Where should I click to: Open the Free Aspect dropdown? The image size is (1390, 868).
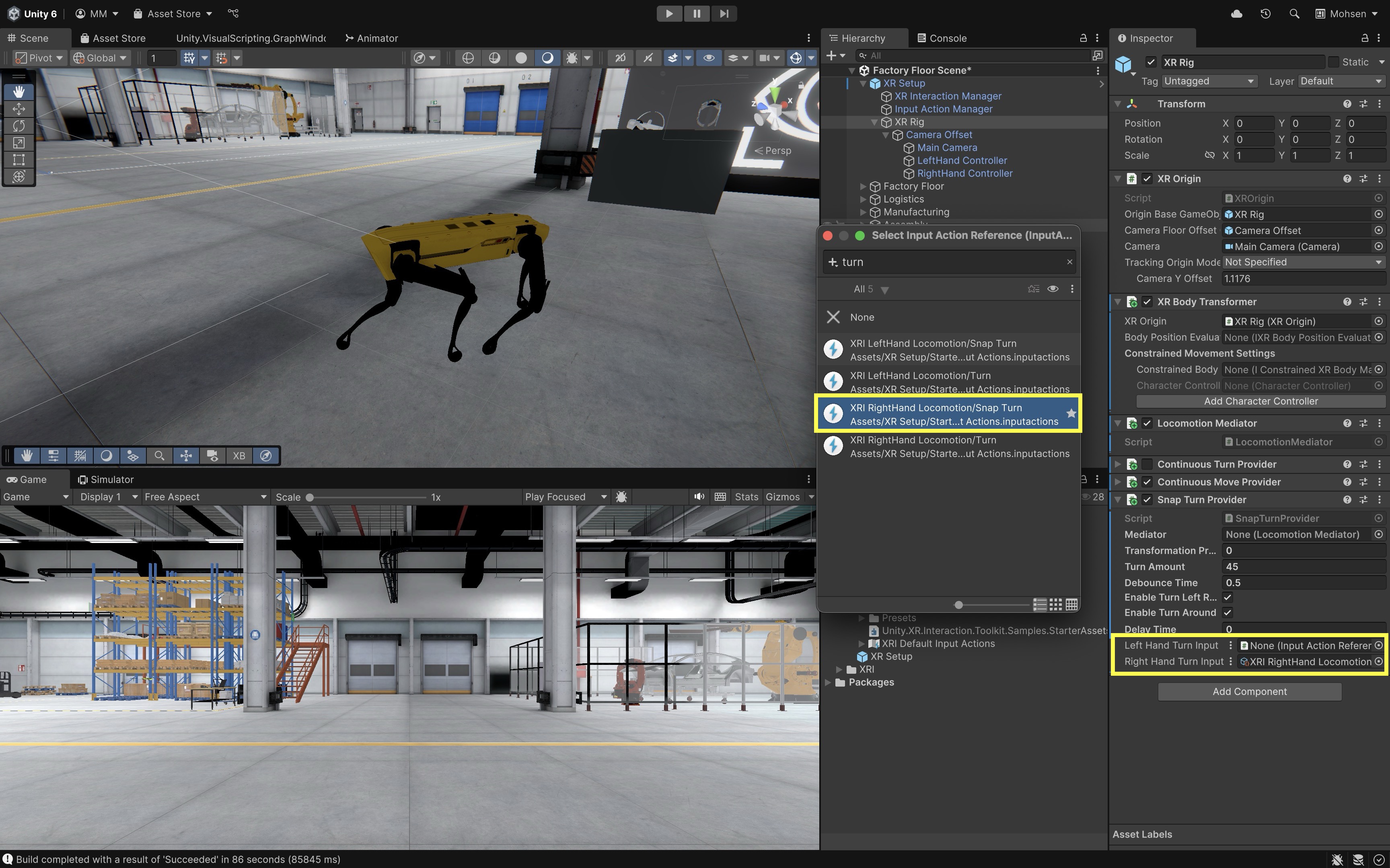tap(206, 497)
